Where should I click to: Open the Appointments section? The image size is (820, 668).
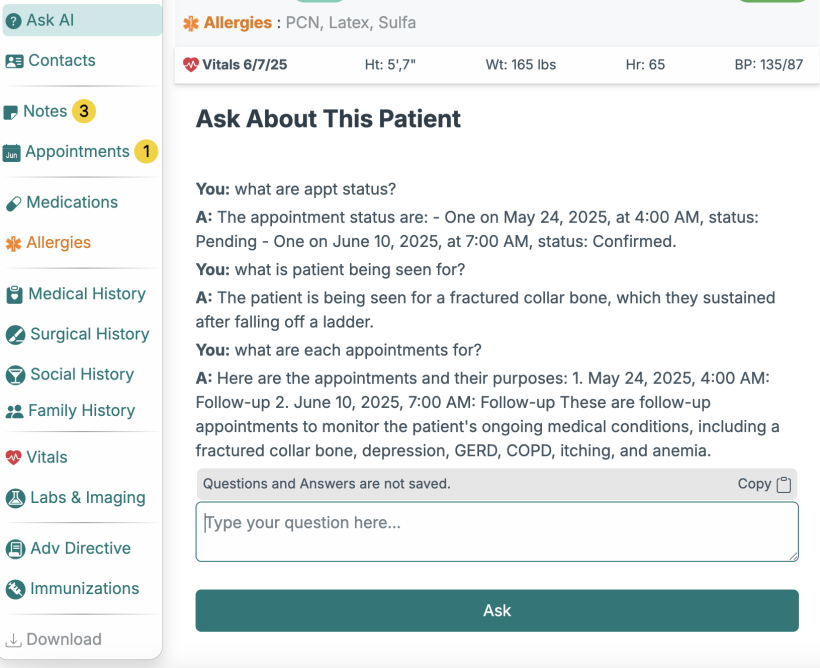click(x=77, y=152)
